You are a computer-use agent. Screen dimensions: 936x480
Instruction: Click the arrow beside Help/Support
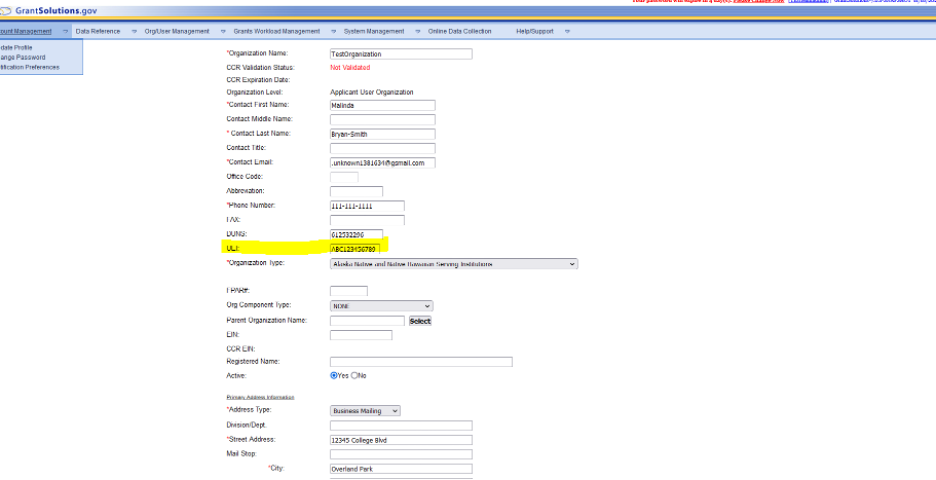567,31
